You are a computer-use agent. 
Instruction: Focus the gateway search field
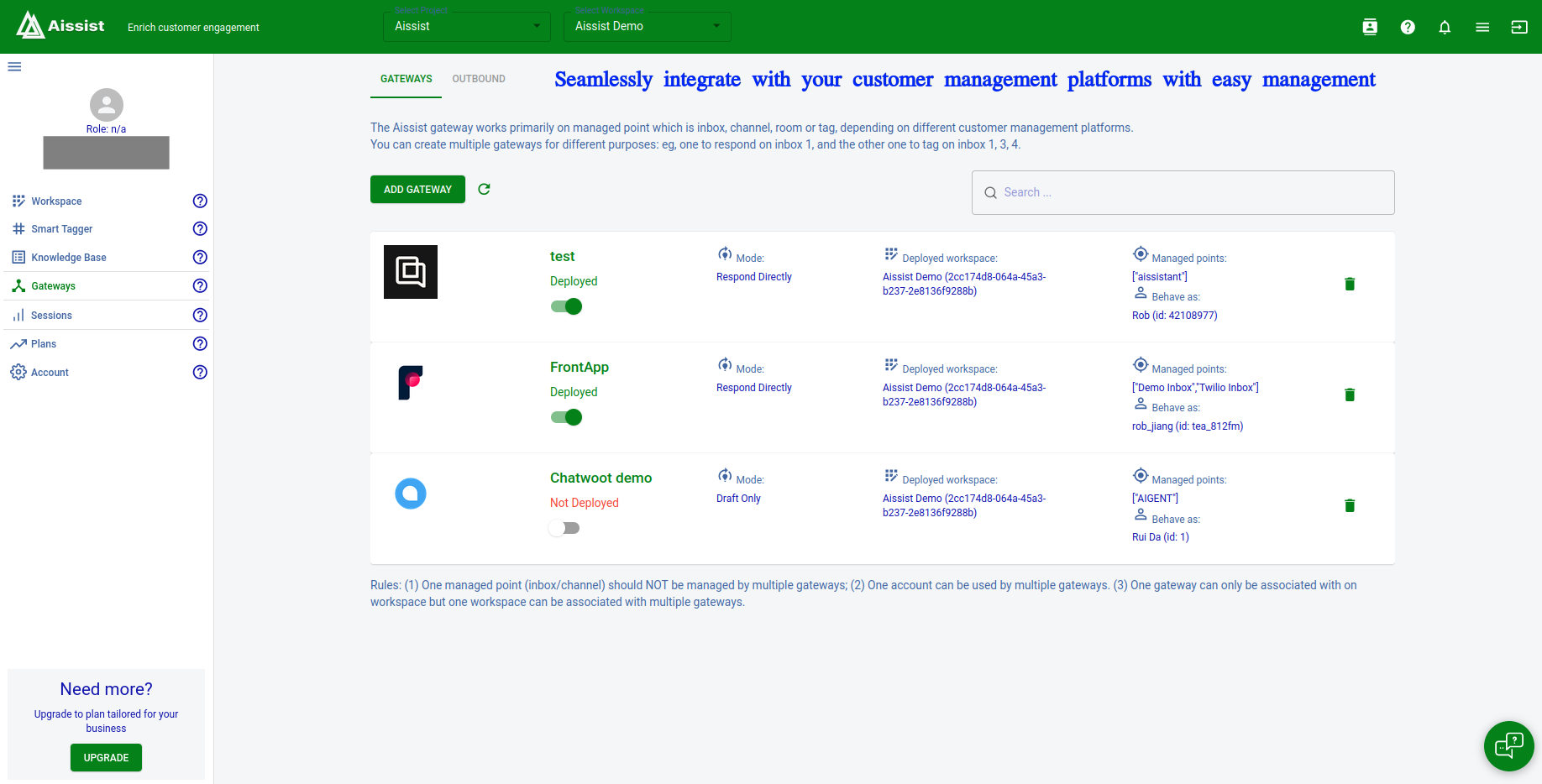click(x=1183, y=192)
